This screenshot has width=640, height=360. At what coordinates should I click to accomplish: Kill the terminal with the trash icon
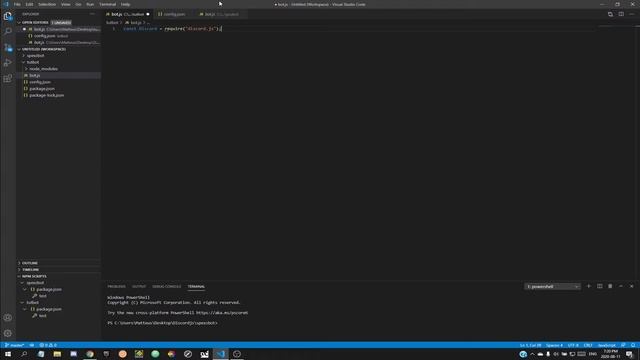pos(610,286)
